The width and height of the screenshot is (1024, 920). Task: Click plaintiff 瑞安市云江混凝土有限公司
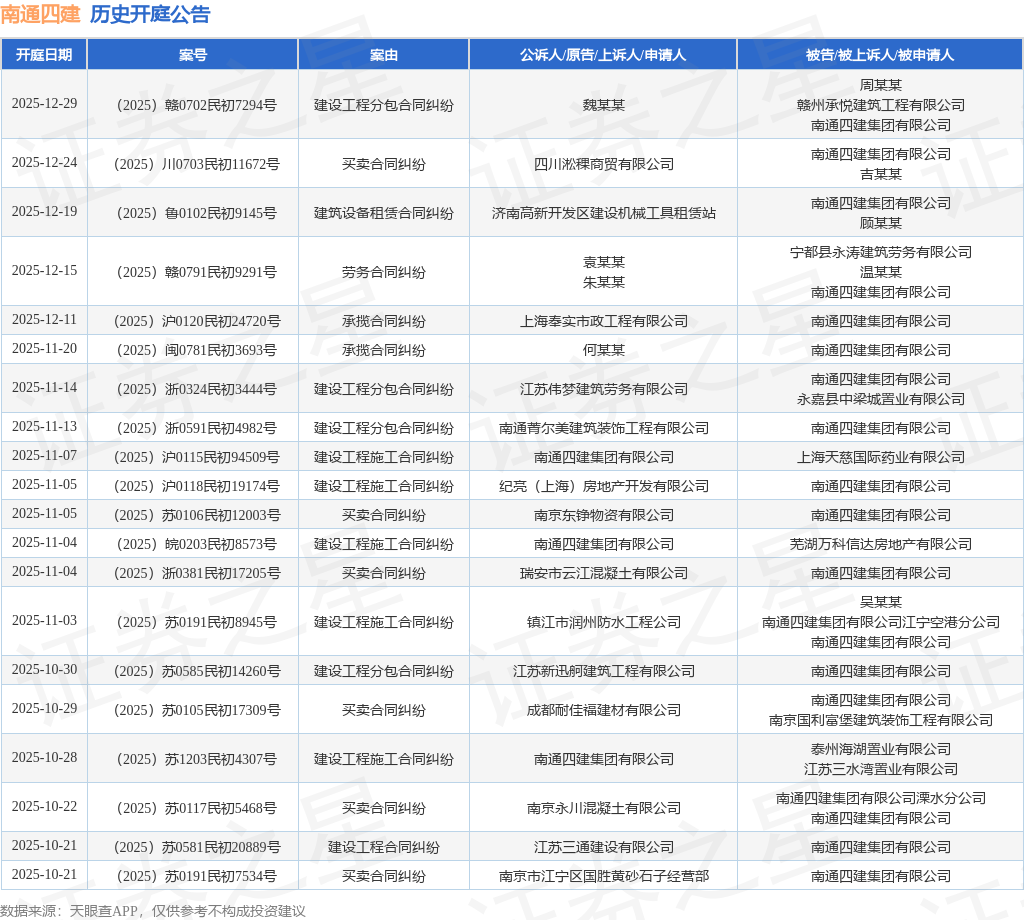tap(603, 573)
